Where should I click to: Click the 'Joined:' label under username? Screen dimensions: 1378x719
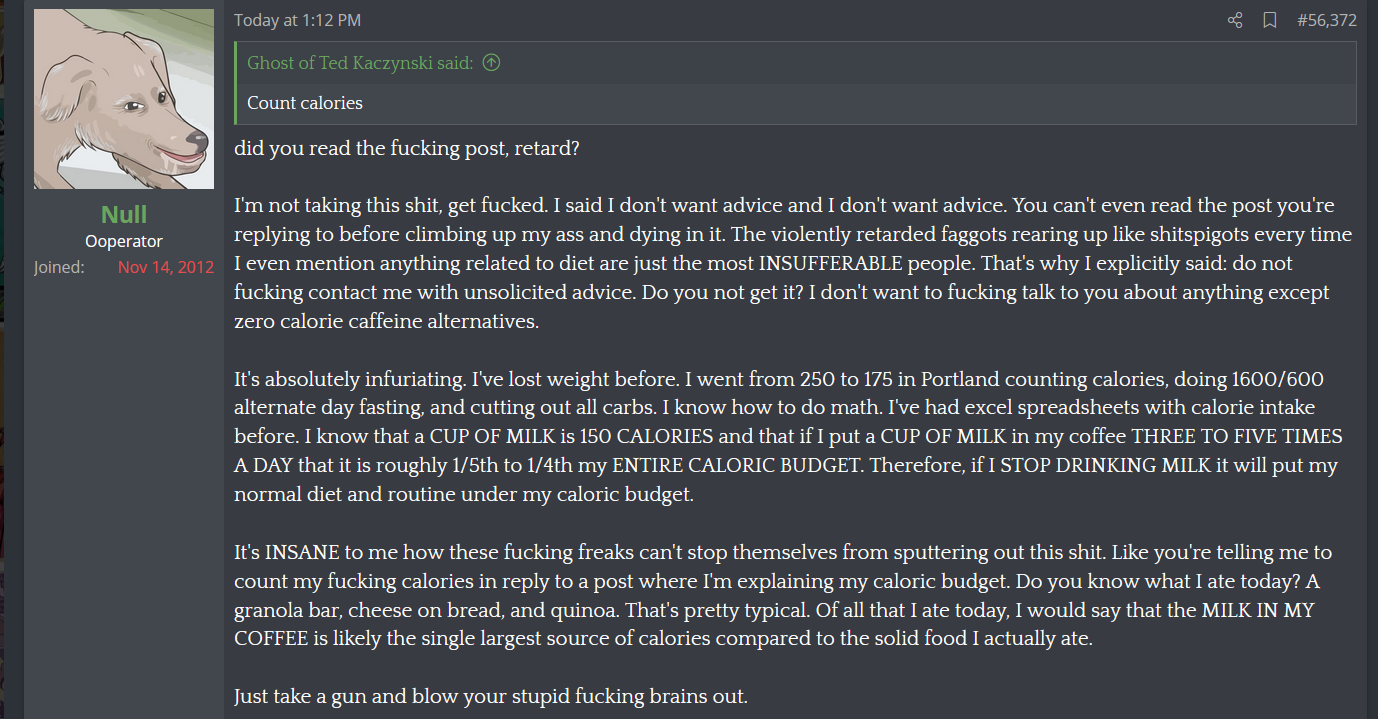(x=59, y=267)
